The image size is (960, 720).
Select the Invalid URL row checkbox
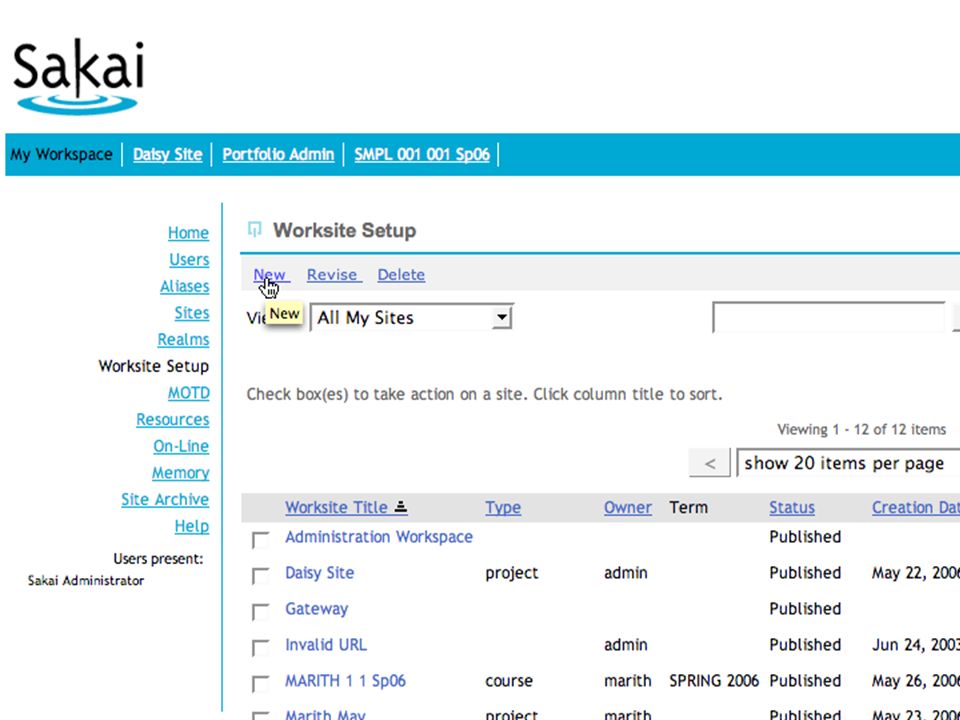coord(260,647)
